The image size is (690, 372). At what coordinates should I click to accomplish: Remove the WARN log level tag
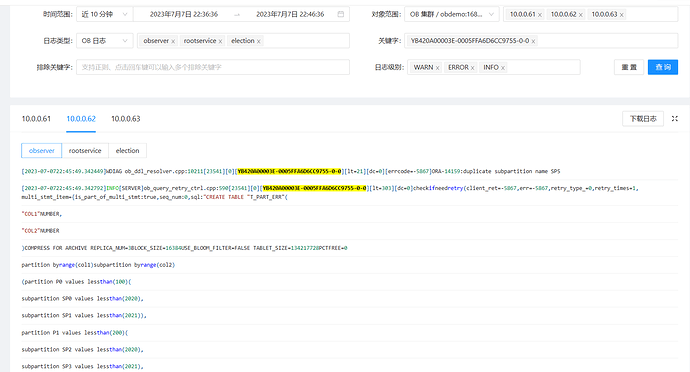click(437, 67)
